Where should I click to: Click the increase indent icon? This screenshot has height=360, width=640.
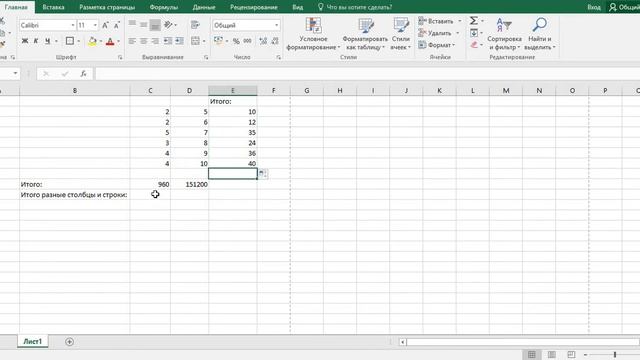(179, 41)
